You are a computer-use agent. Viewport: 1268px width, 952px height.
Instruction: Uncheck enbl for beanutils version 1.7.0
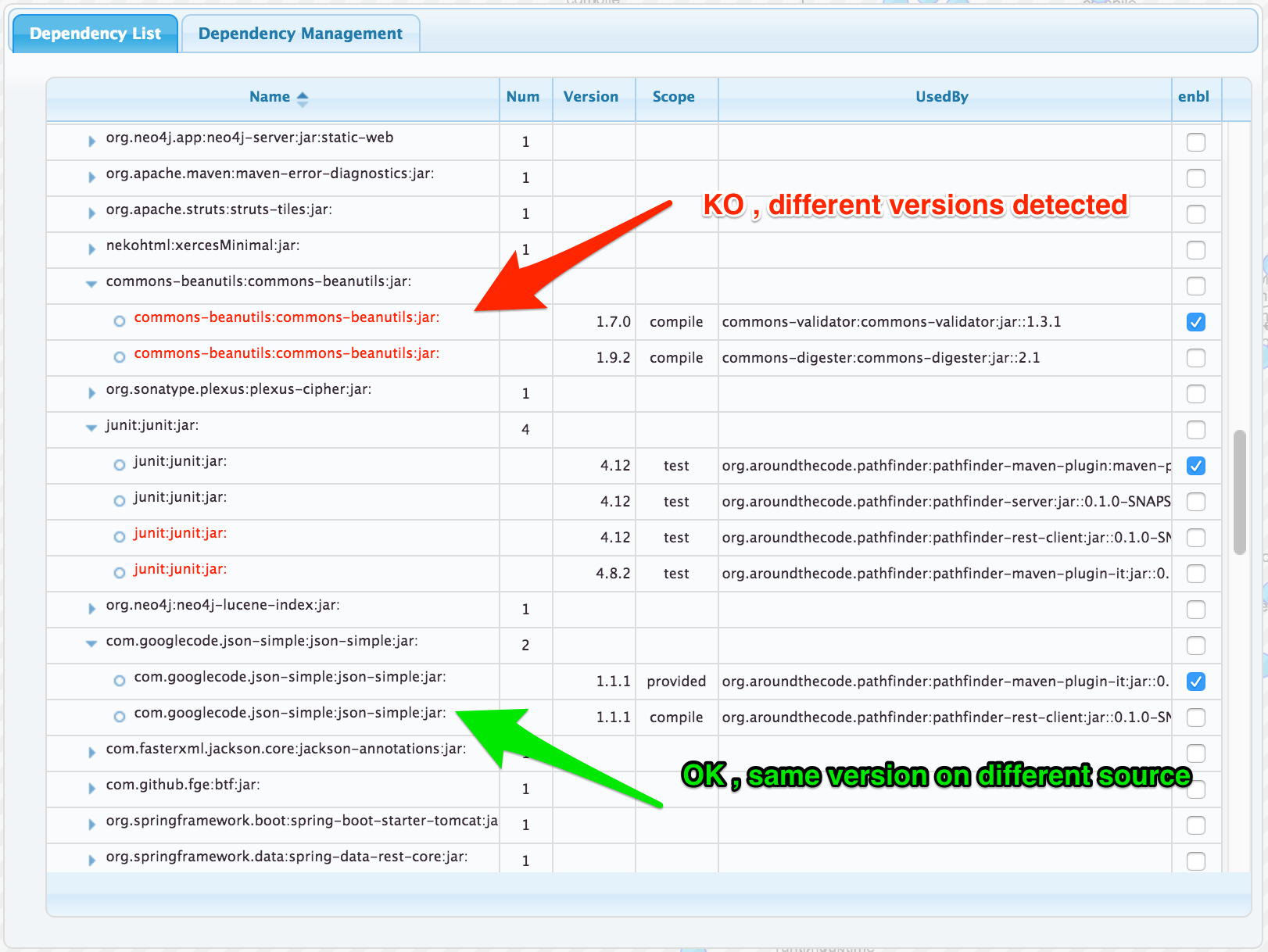(1196, 322)
